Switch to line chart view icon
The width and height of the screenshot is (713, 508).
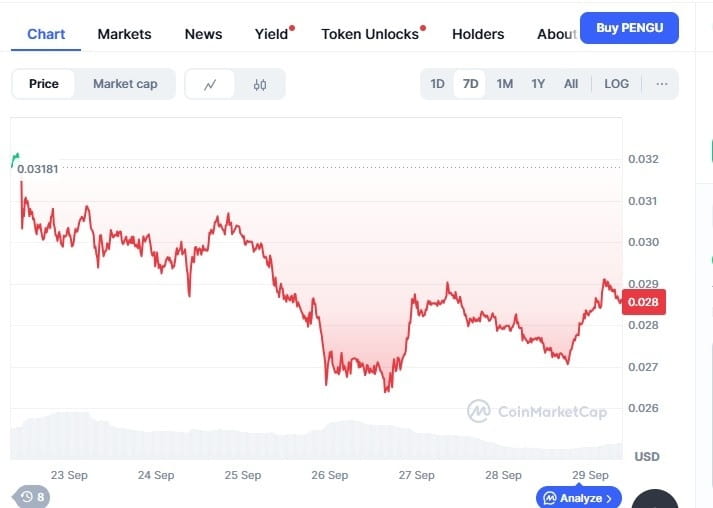[210, 84]
